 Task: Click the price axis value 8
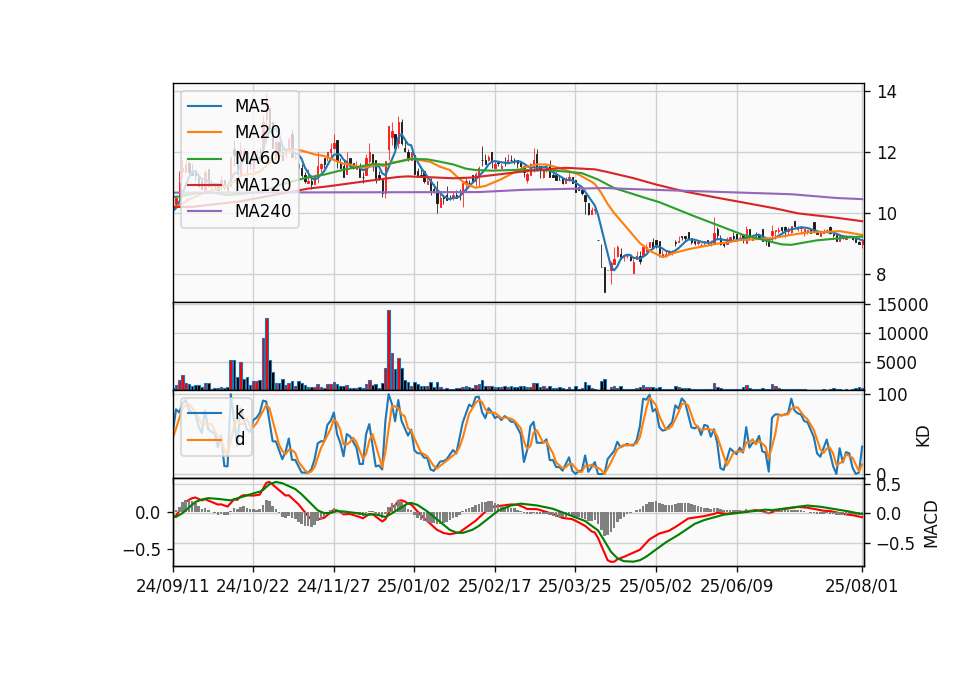pos(882,275)
